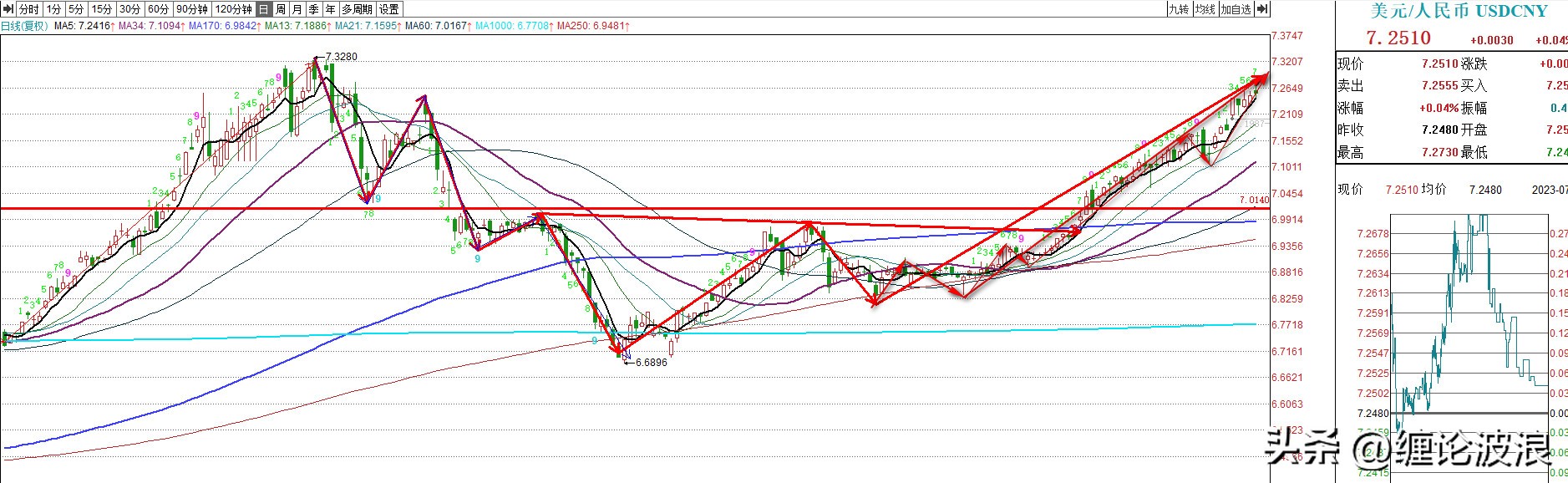Screen dimensions: 1568x483
Task: Open the 设置 settings button
Action: pyautogui.click(x=389, y=9)
